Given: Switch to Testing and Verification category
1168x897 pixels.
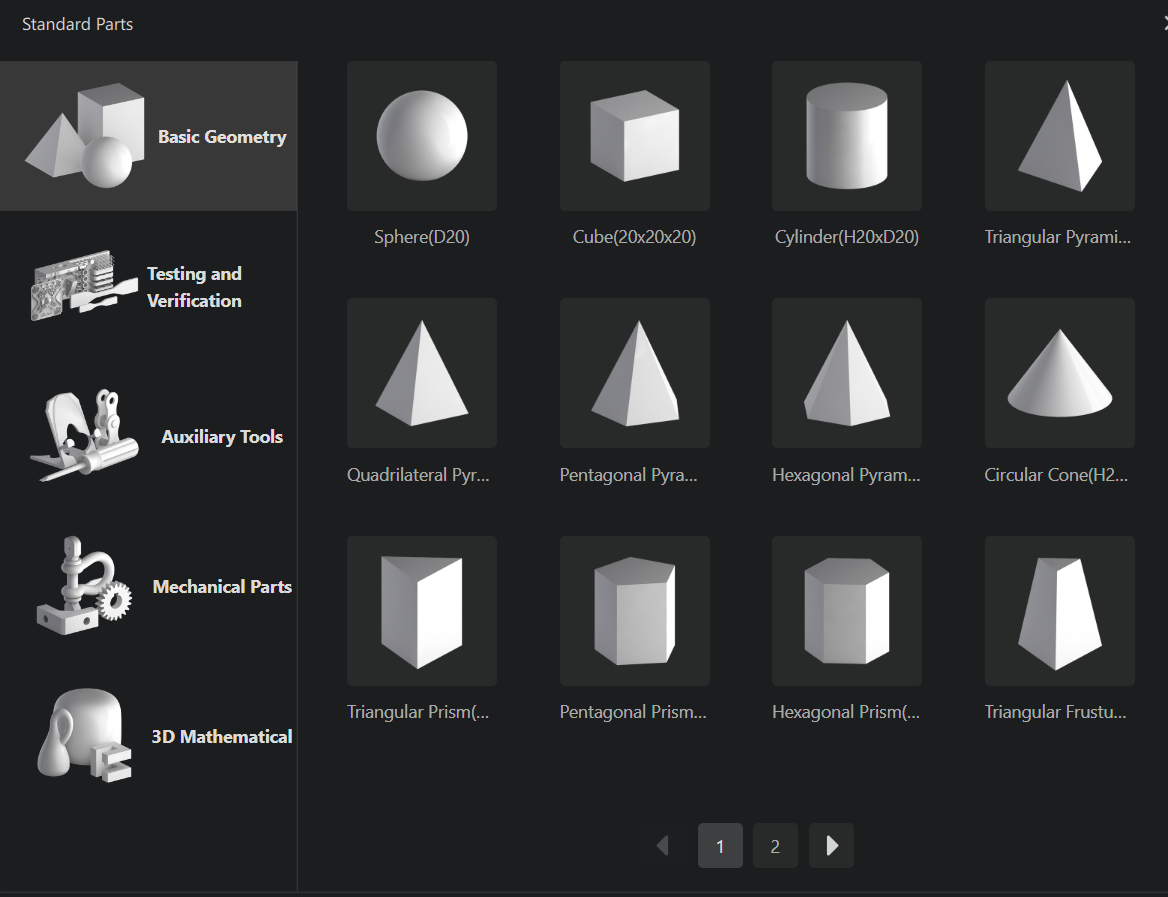Looking at the screenshot, I should tap(149, 286).
